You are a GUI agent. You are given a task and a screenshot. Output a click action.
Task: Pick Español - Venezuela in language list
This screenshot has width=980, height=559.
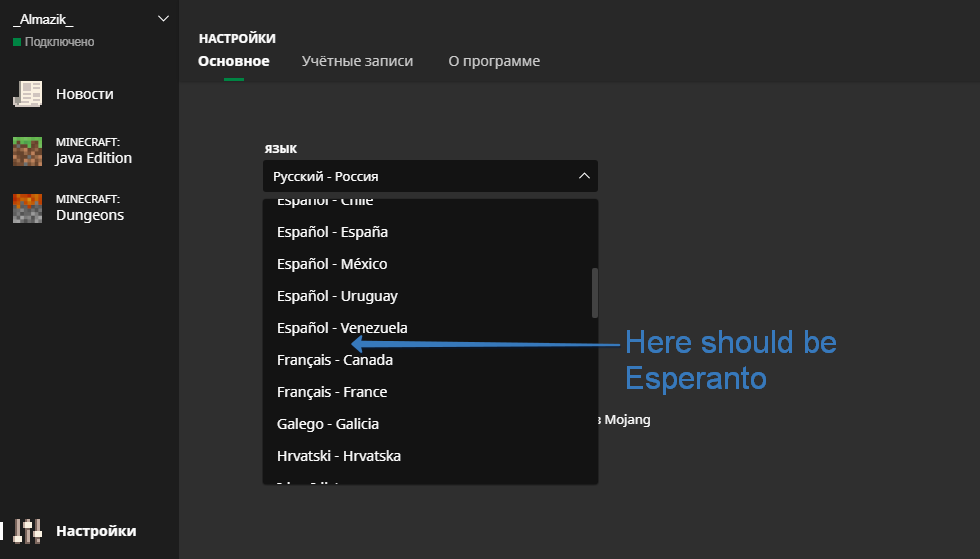[342, 328]
